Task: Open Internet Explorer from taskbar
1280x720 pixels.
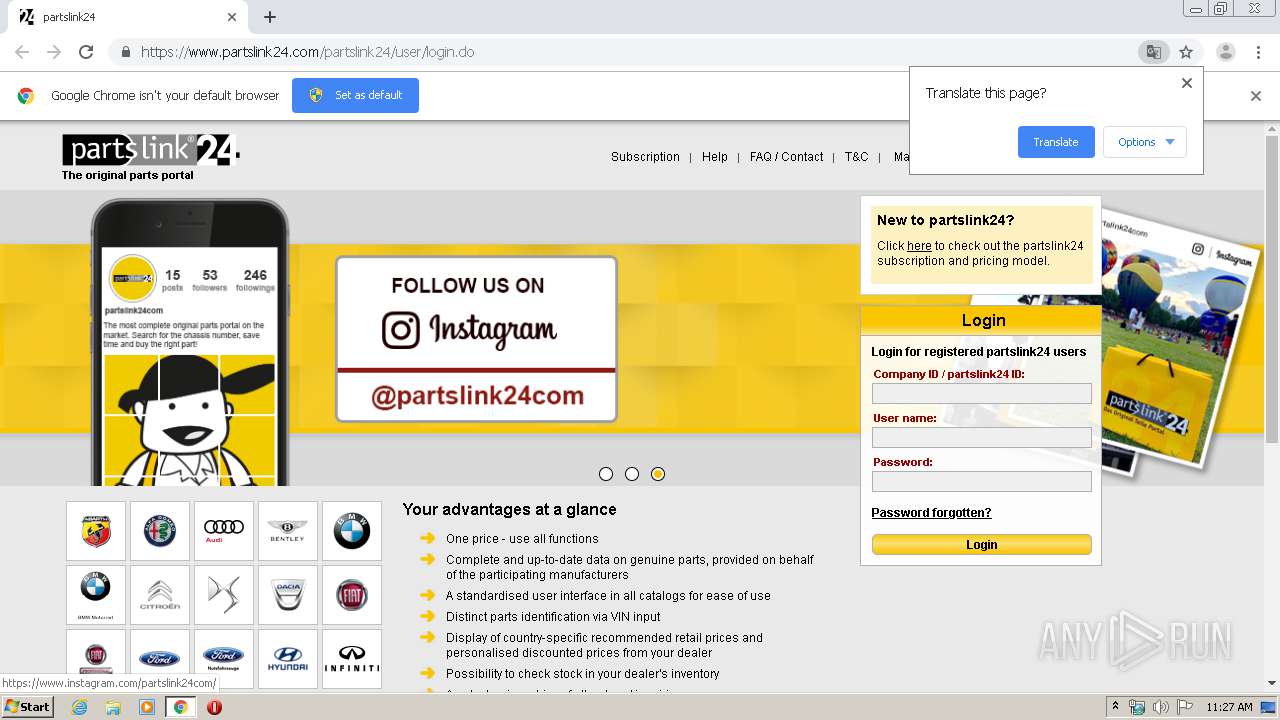Action: point(80,707)
